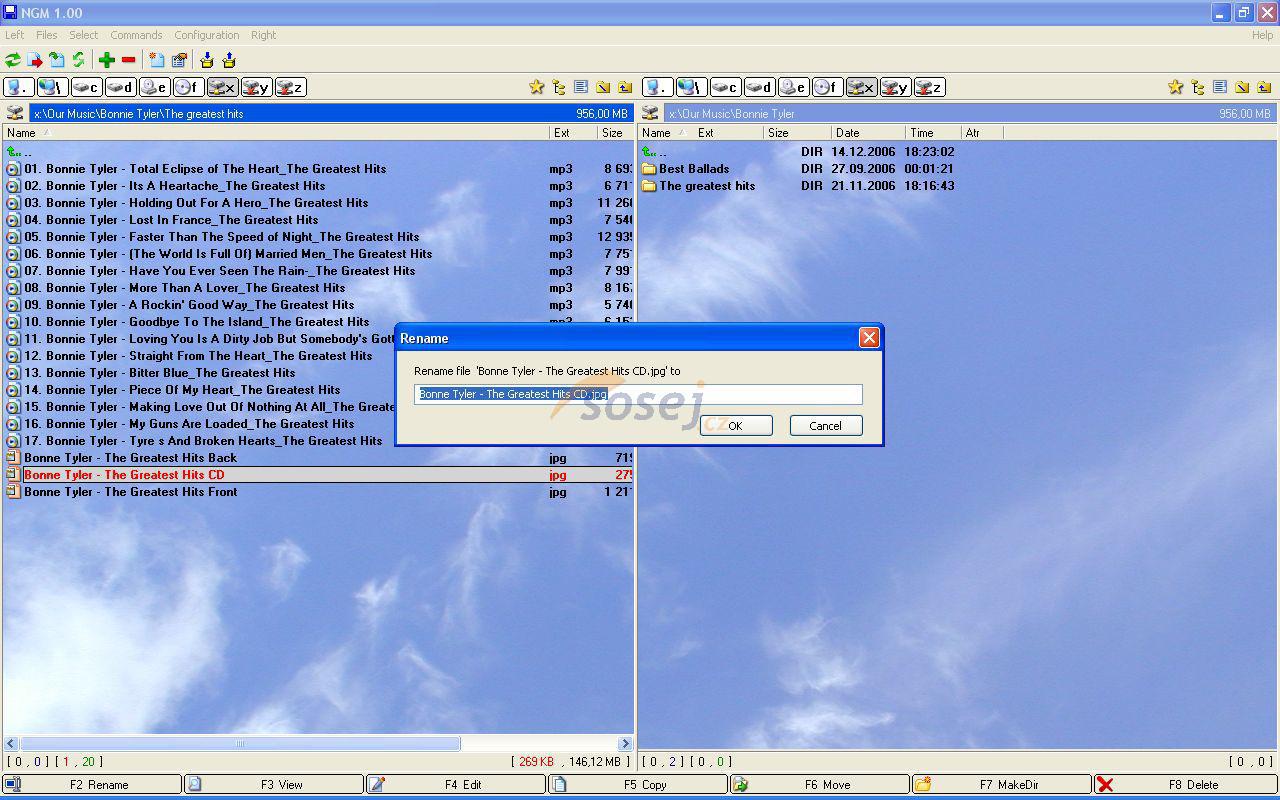The image size is (1280, 800).
Task: Close the Rename dialog with X
Action: pyautogui.click(x=869, y=337)
